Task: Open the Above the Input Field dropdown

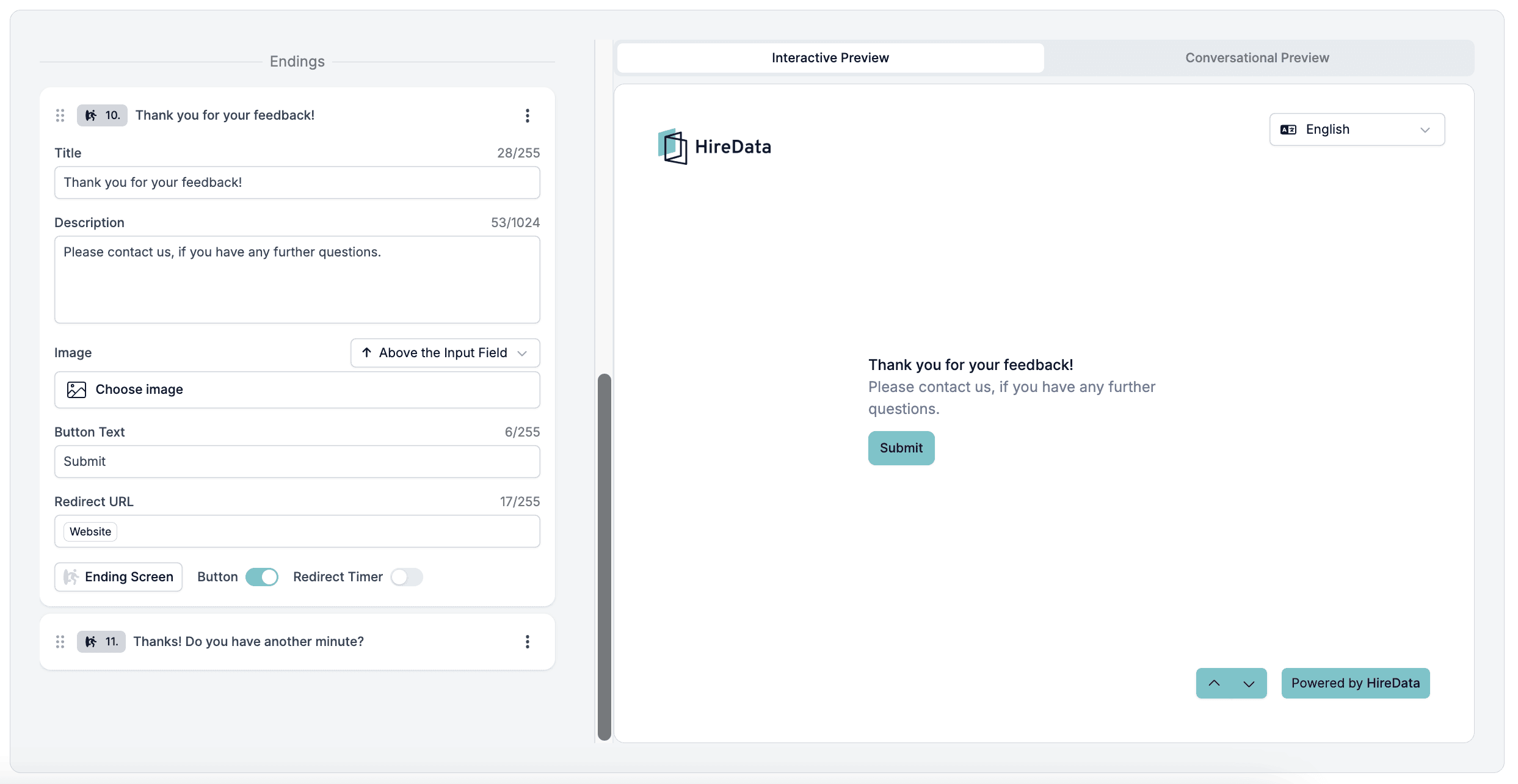Action: click(445, 353)
